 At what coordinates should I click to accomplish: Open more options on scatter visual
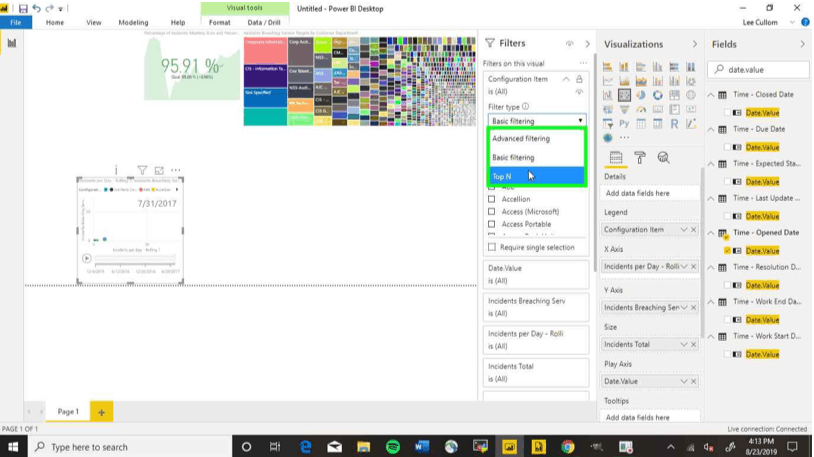point(176,170)
